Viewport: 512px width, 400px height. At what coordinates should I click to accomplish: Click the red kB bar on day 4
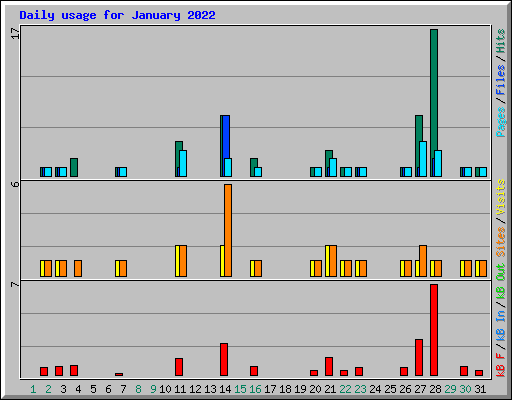coord(74,371)
